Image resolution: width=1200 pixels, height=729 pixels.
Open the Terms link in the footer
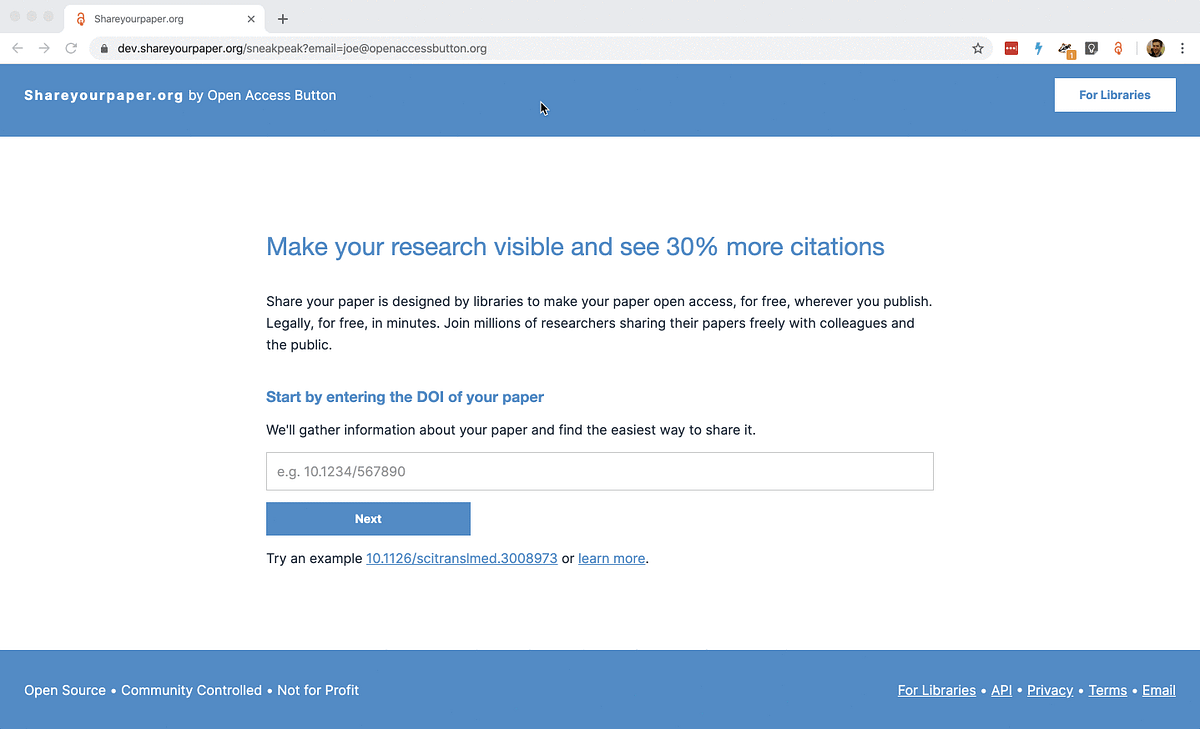(1107, 690)
